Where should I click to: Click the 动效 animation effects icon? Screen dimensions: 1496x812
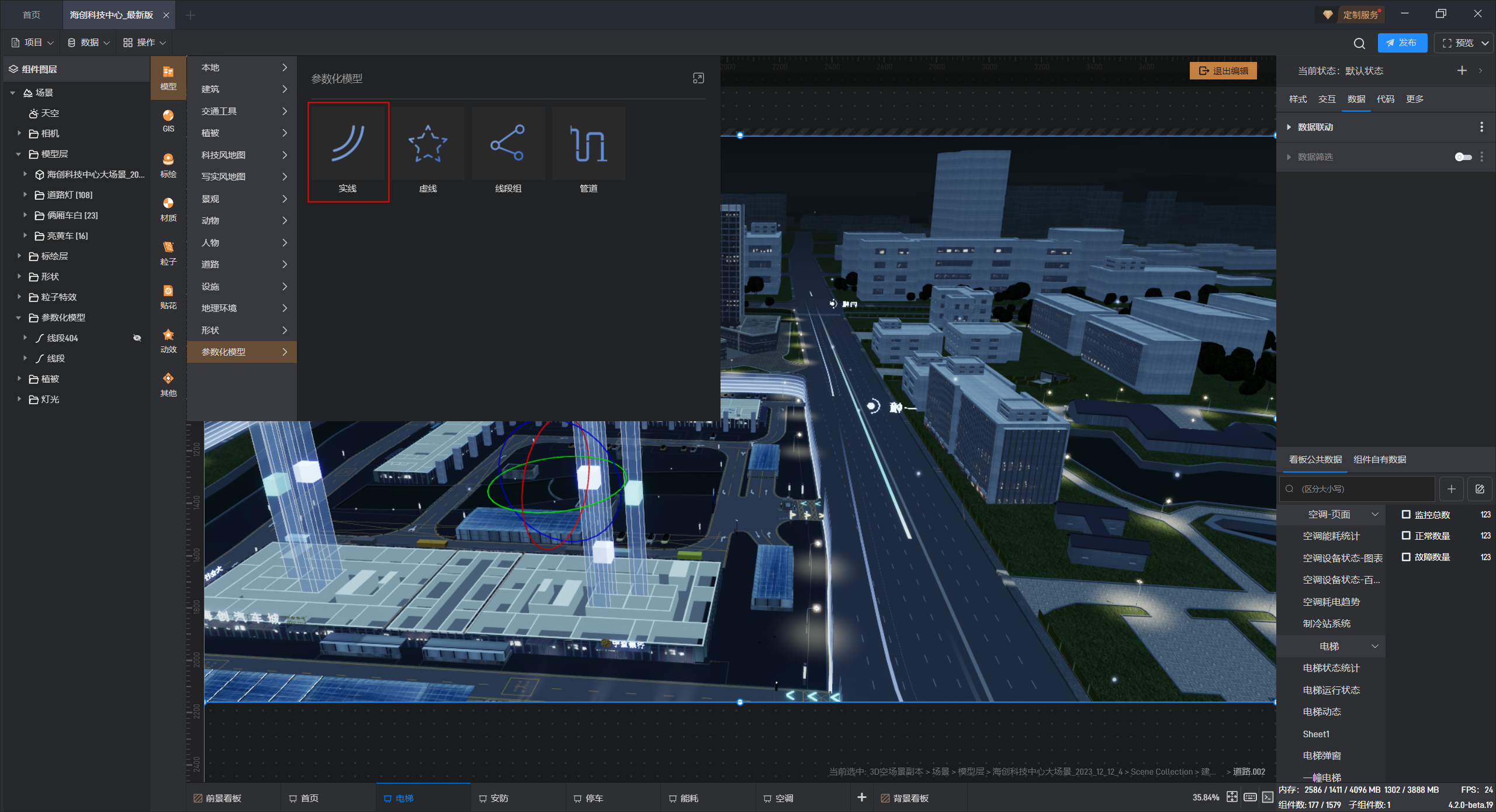click(x=168, y=340)
